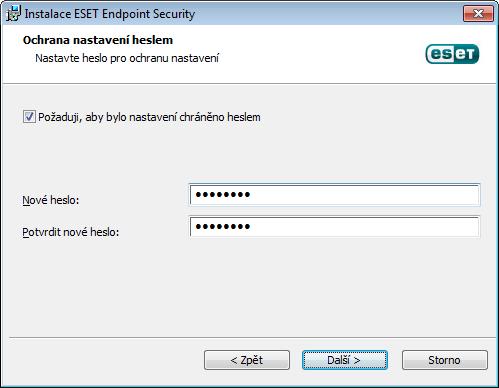Viewport: 499px width, 388px height.
Task: Cancel installation with the 'Storno' button
Action: click(x=445, y=360)
